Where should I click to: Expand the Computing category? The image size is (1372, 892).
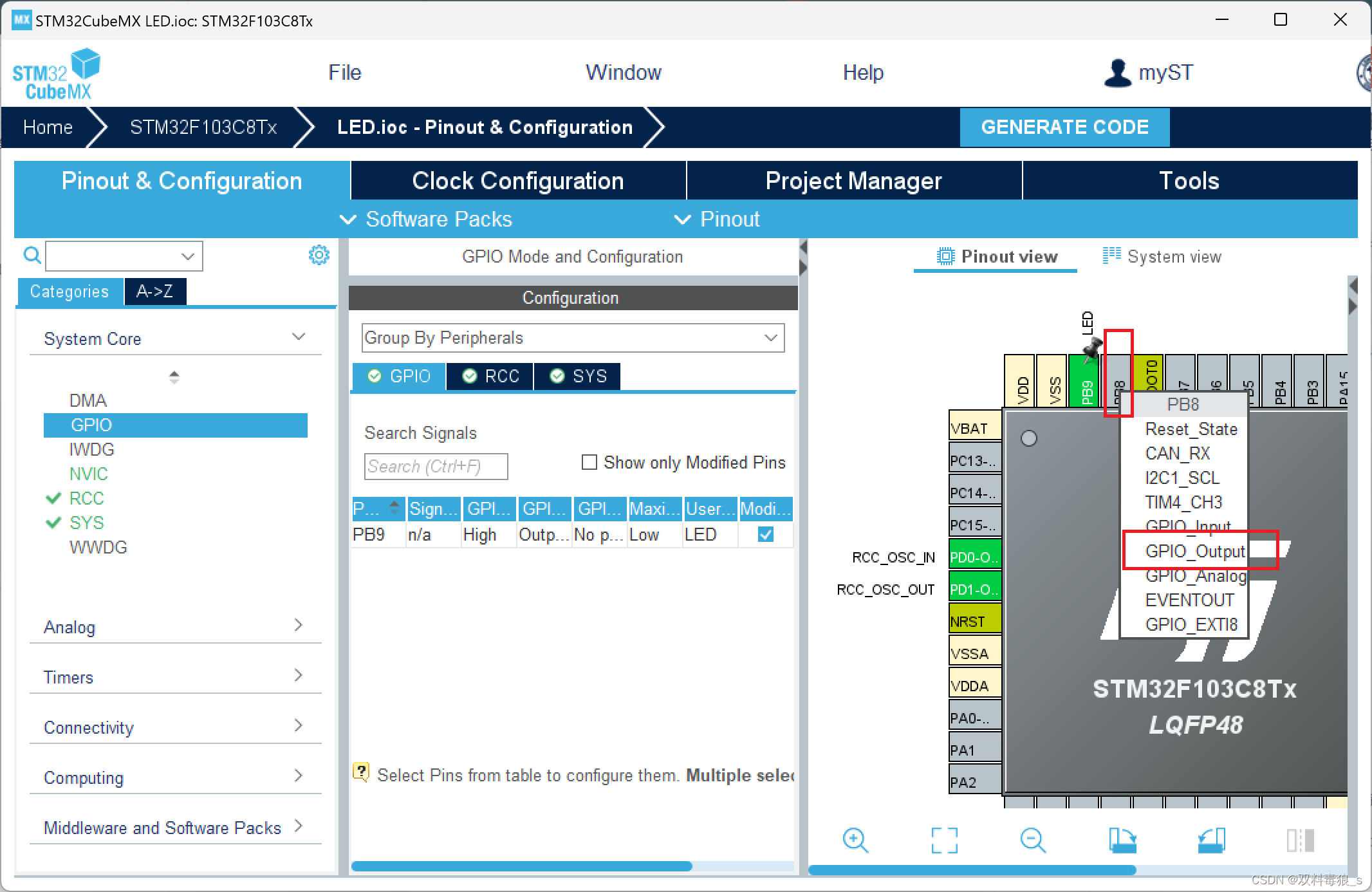(298, 776)
